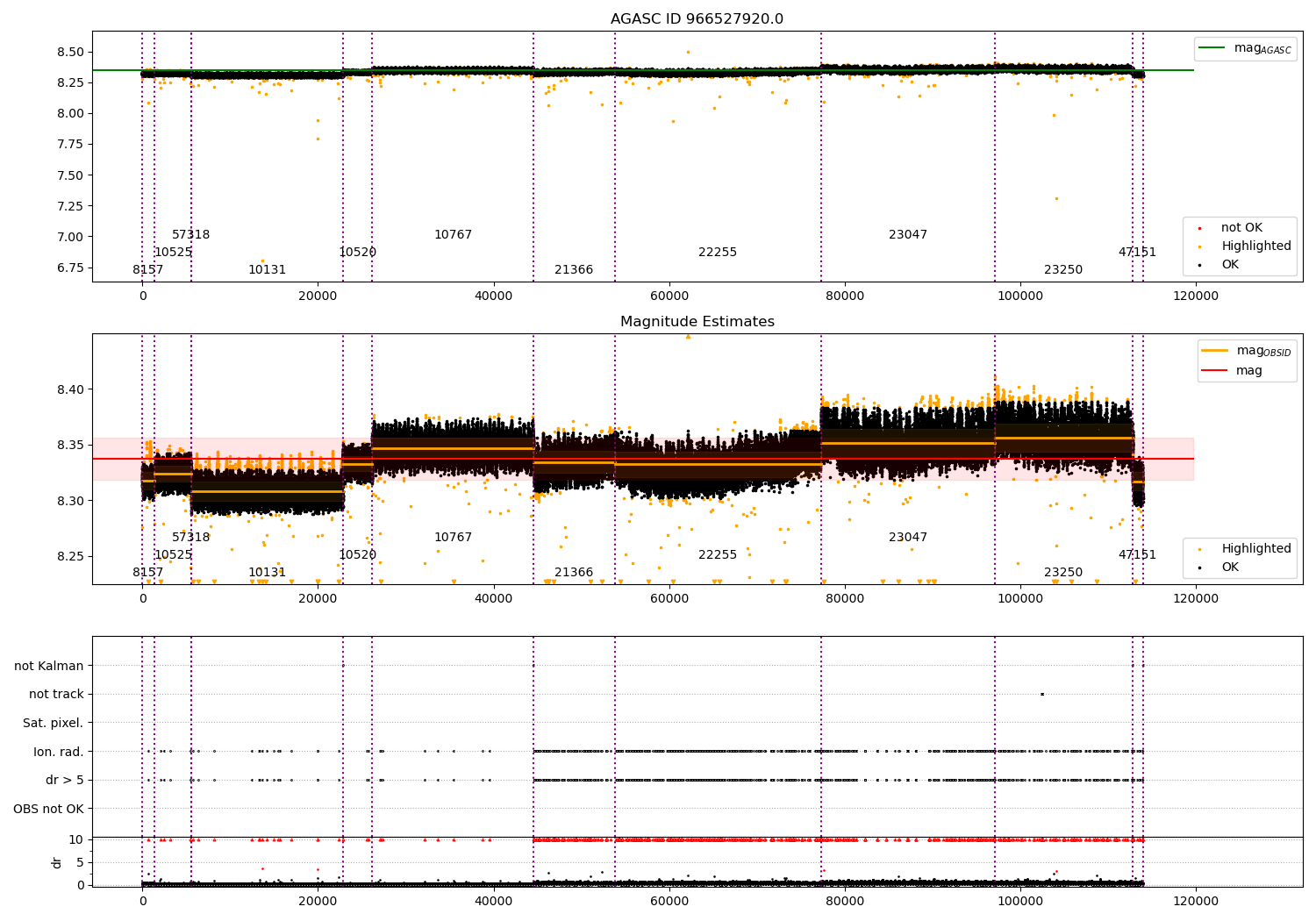This screenshot has width=1316, height=921.
Task: Click obsid "57318" in Magnitude Estimates plot
Action: point(191,537)
